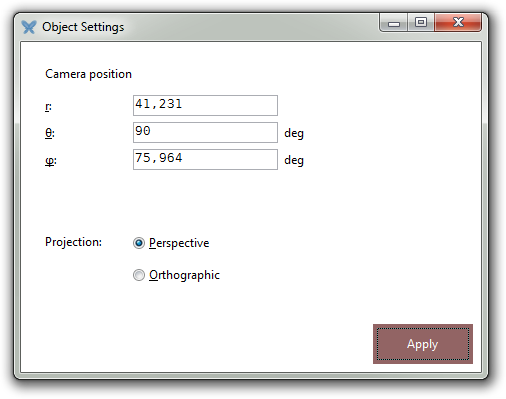Viewport: 506px width, 399px height.
Task: Choose the Orthographic projection radio button
Action: pos(139,275)
